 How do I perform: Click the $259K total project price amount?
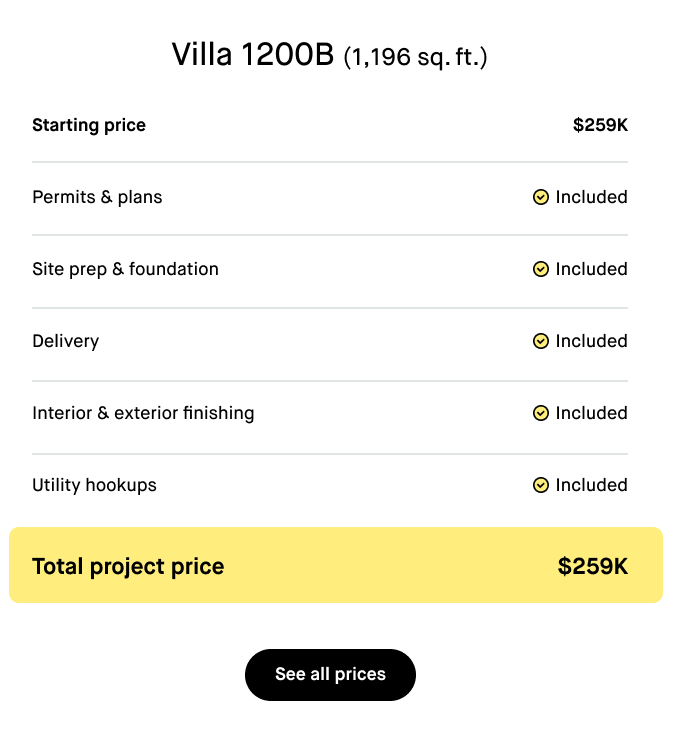click(x=593, y=566)
